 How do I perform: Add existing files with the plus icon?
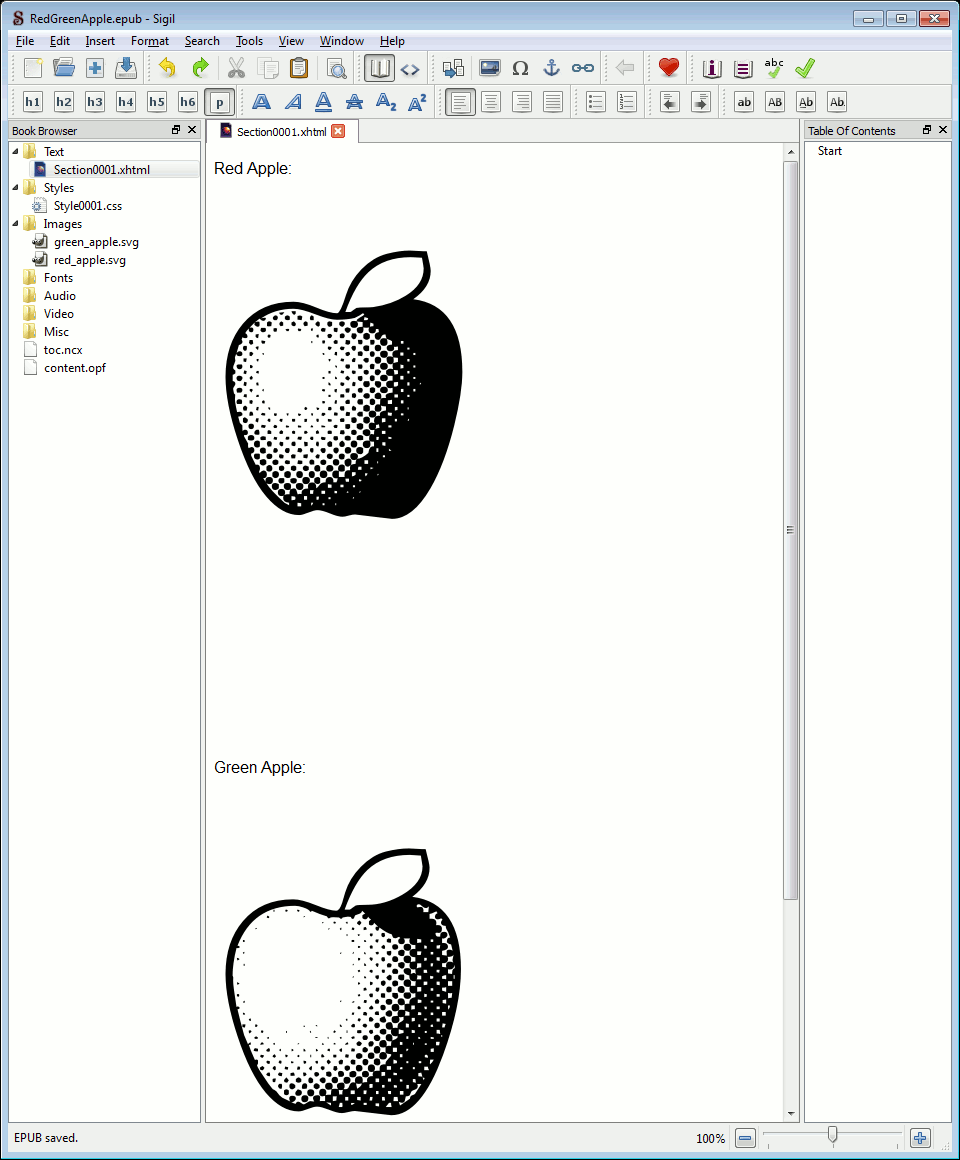coord(95,68)
